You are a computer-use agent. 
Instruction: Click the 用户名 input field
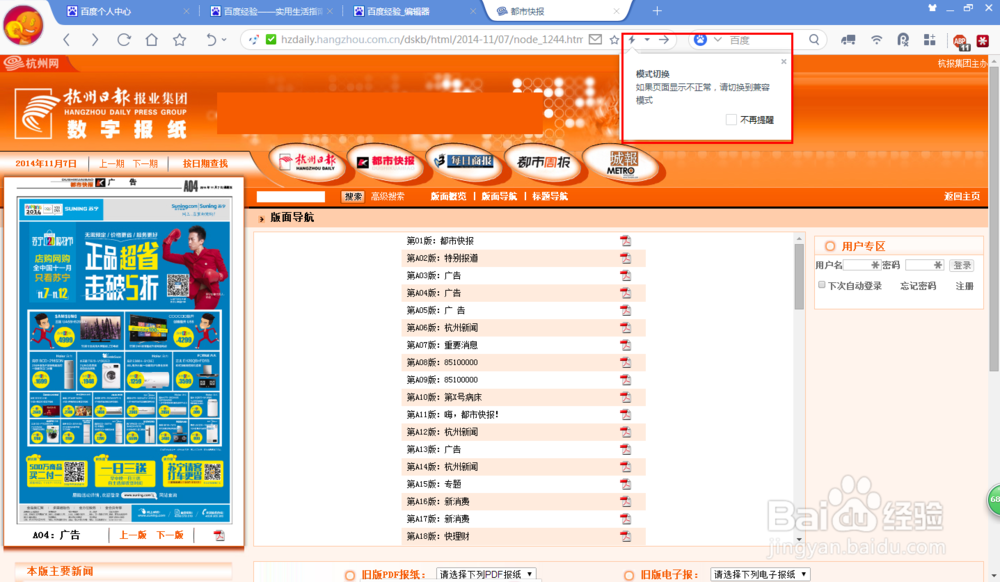(x=862, y=265)
